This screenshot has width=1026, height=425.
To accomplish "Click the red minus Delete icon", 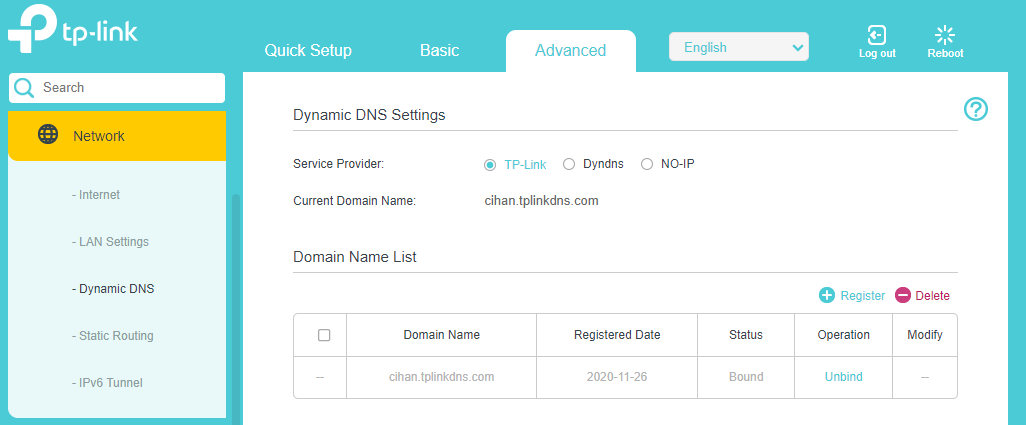I will tap(903, 295).
